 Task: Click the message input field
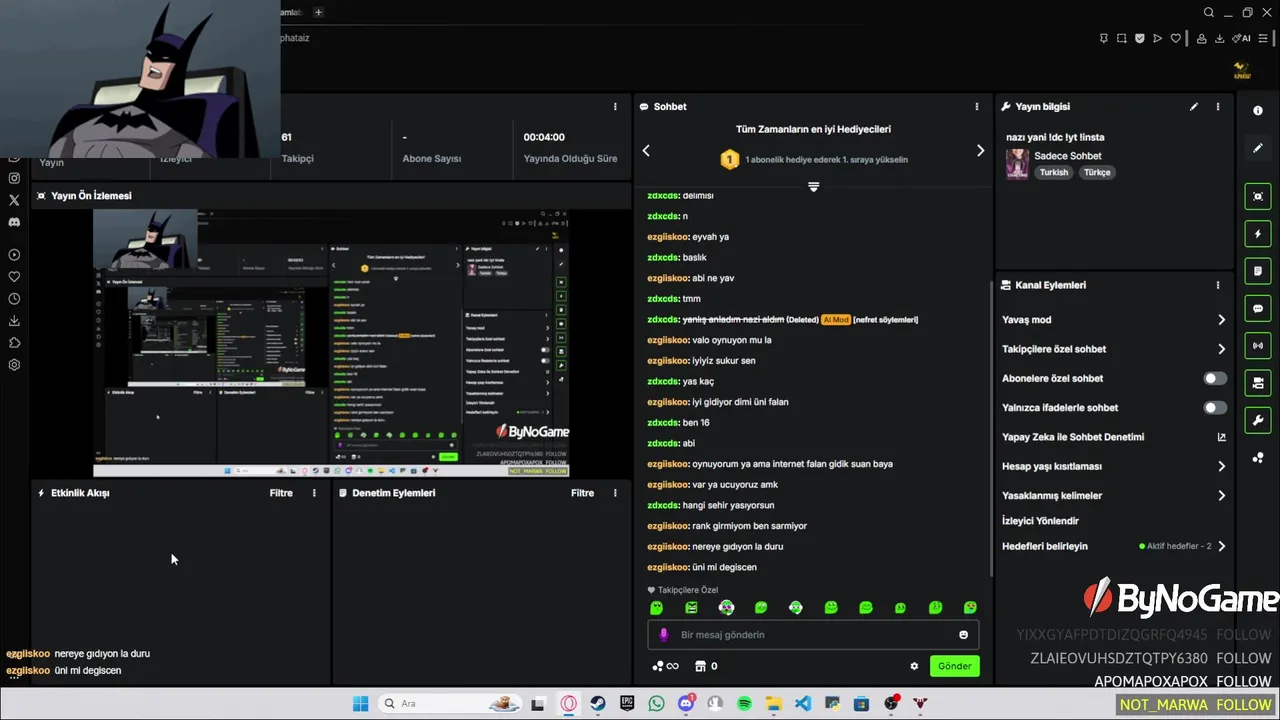point(813,635)
